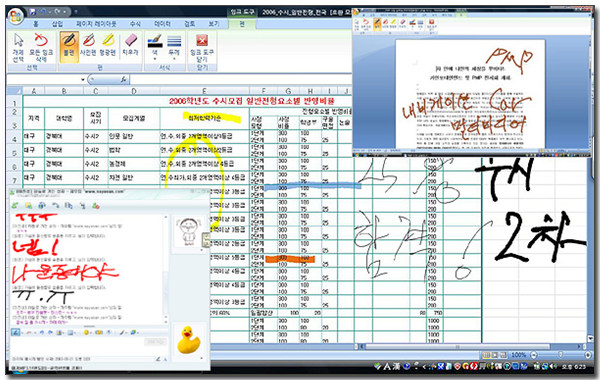Viewport: 600px width, 380px height.
Task: Activate the 지우개 eraser tool
Action: point(130,46)
